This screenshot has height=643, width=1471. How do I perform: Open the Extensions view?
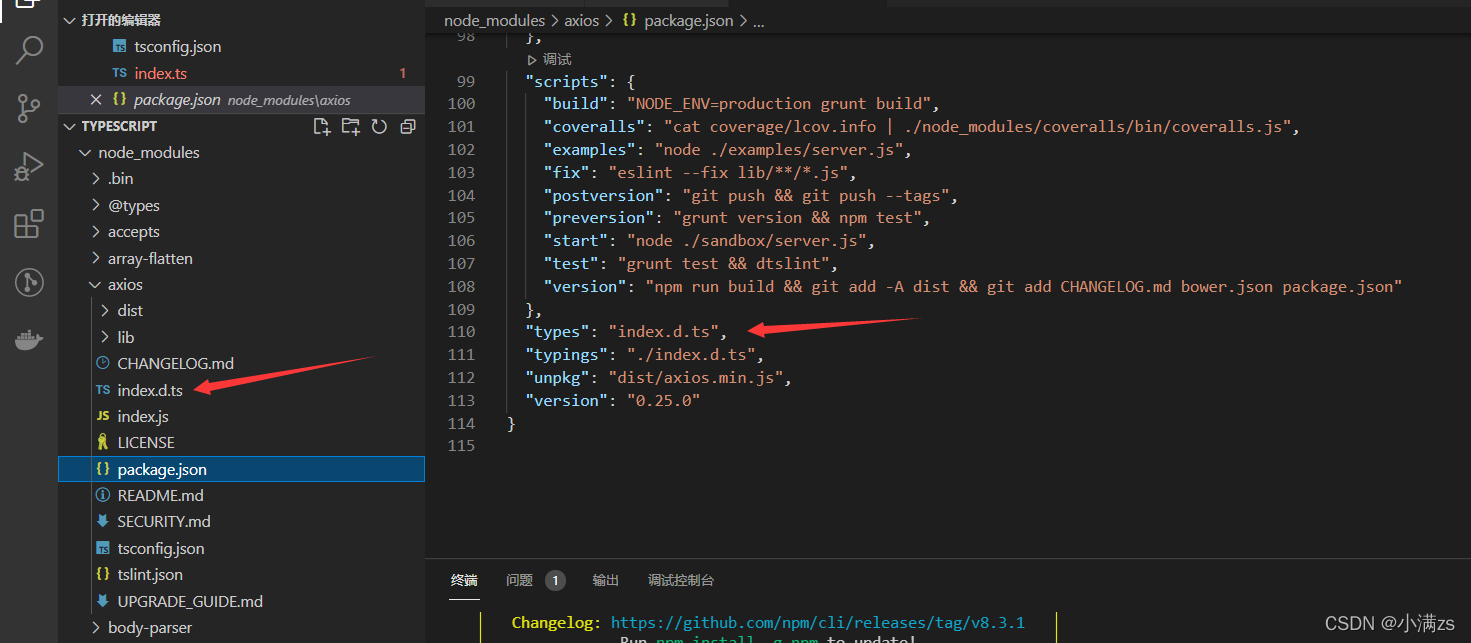pyautogui.click(x=29, y=224)
